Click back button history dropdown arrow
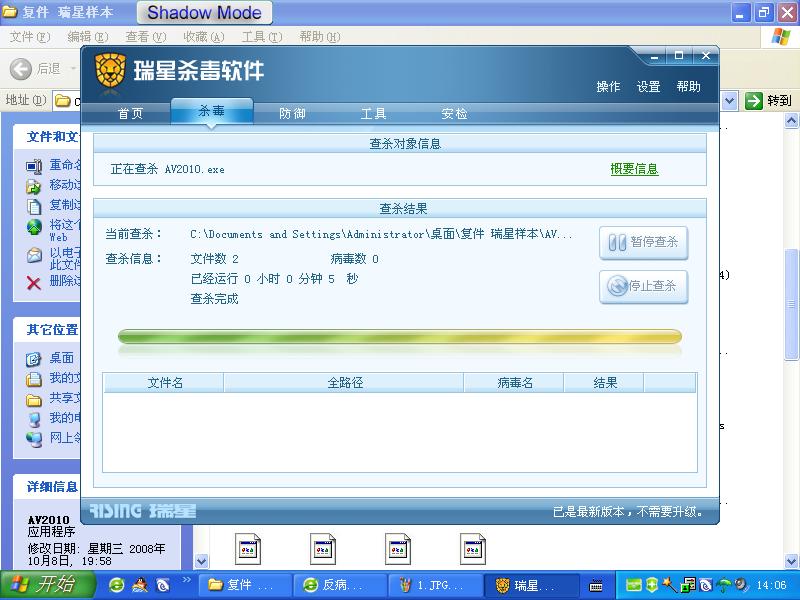 73,68
